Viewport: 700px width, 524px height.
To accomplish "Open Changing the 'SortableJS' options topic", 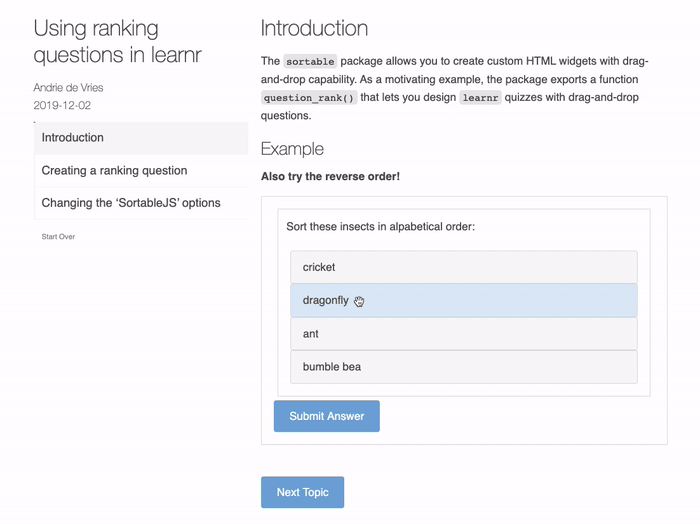I will click(131, 203).
